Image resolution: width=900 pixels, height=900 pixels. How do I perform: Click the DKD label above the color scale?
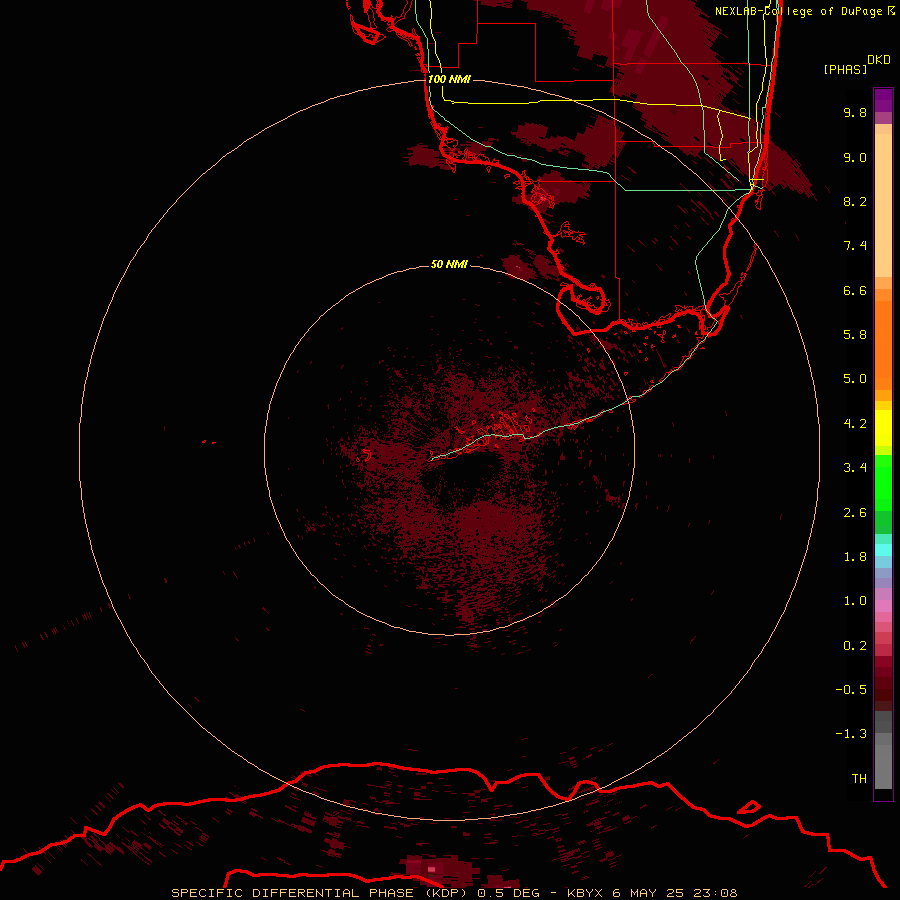point(879,60)
